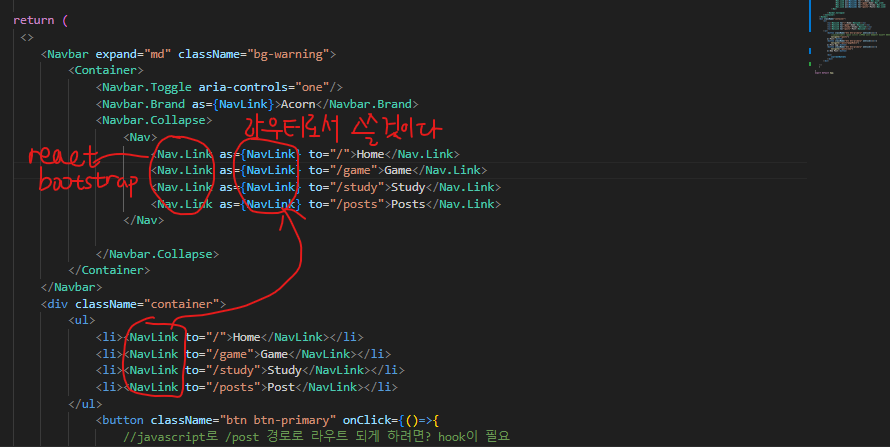Click the empty fragment <> tag
This screenshot has height=447, width=890.
coord(27,37)
